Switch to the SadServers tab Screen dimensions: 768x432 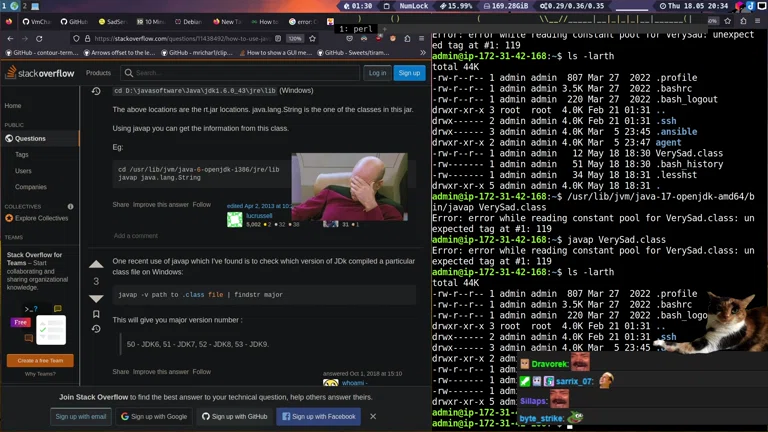point(113,22)
